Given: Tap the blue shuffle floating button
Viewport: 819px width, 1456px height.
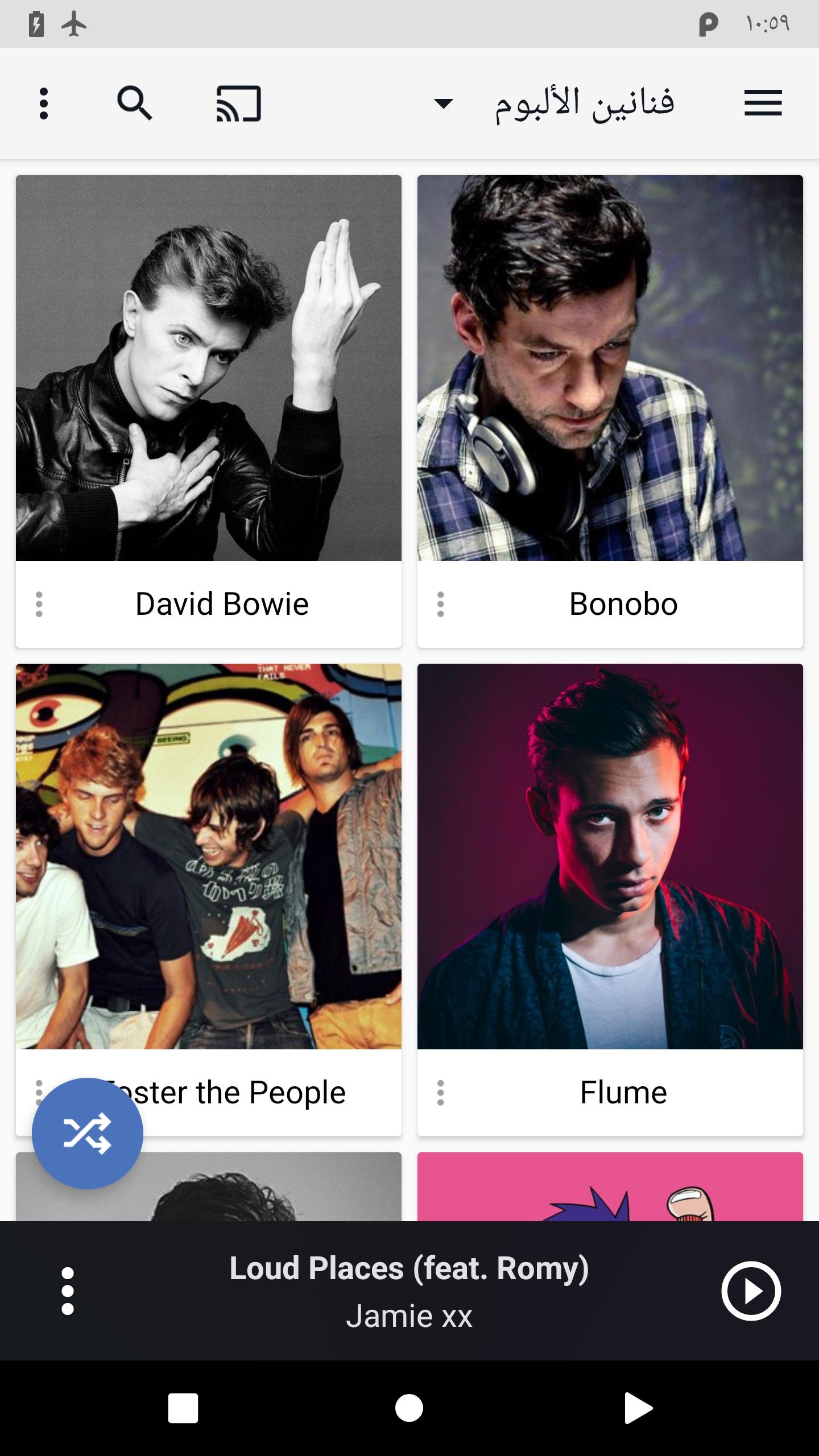Looking at the screenshot, I should [88, 1133].
